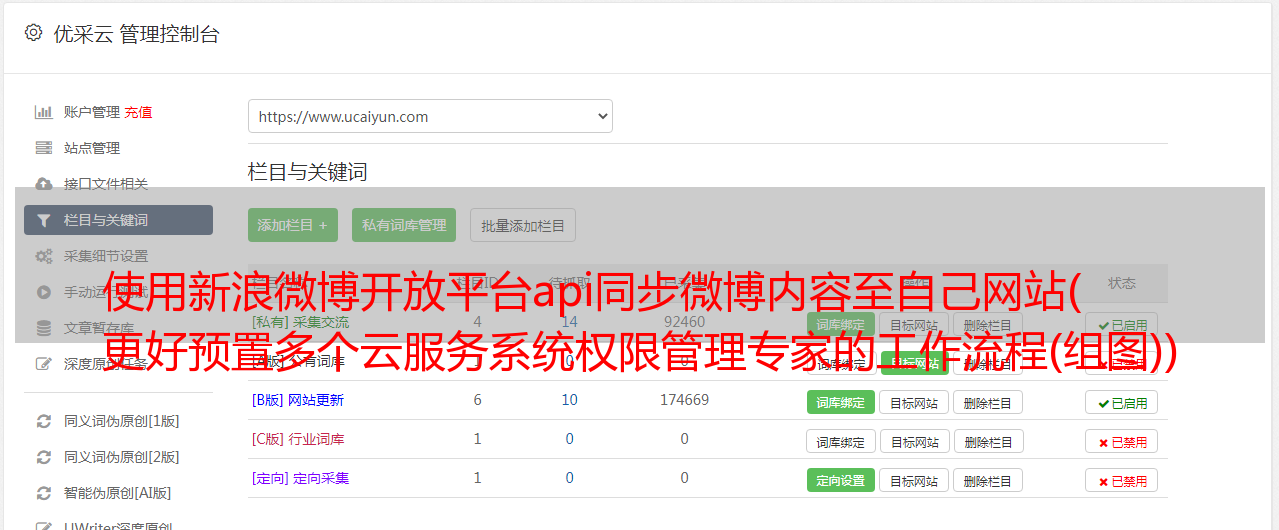The image size is (1279, 530).
Task: Click 目标网站 in the 行业词库 row
Action: pos(914,441)
